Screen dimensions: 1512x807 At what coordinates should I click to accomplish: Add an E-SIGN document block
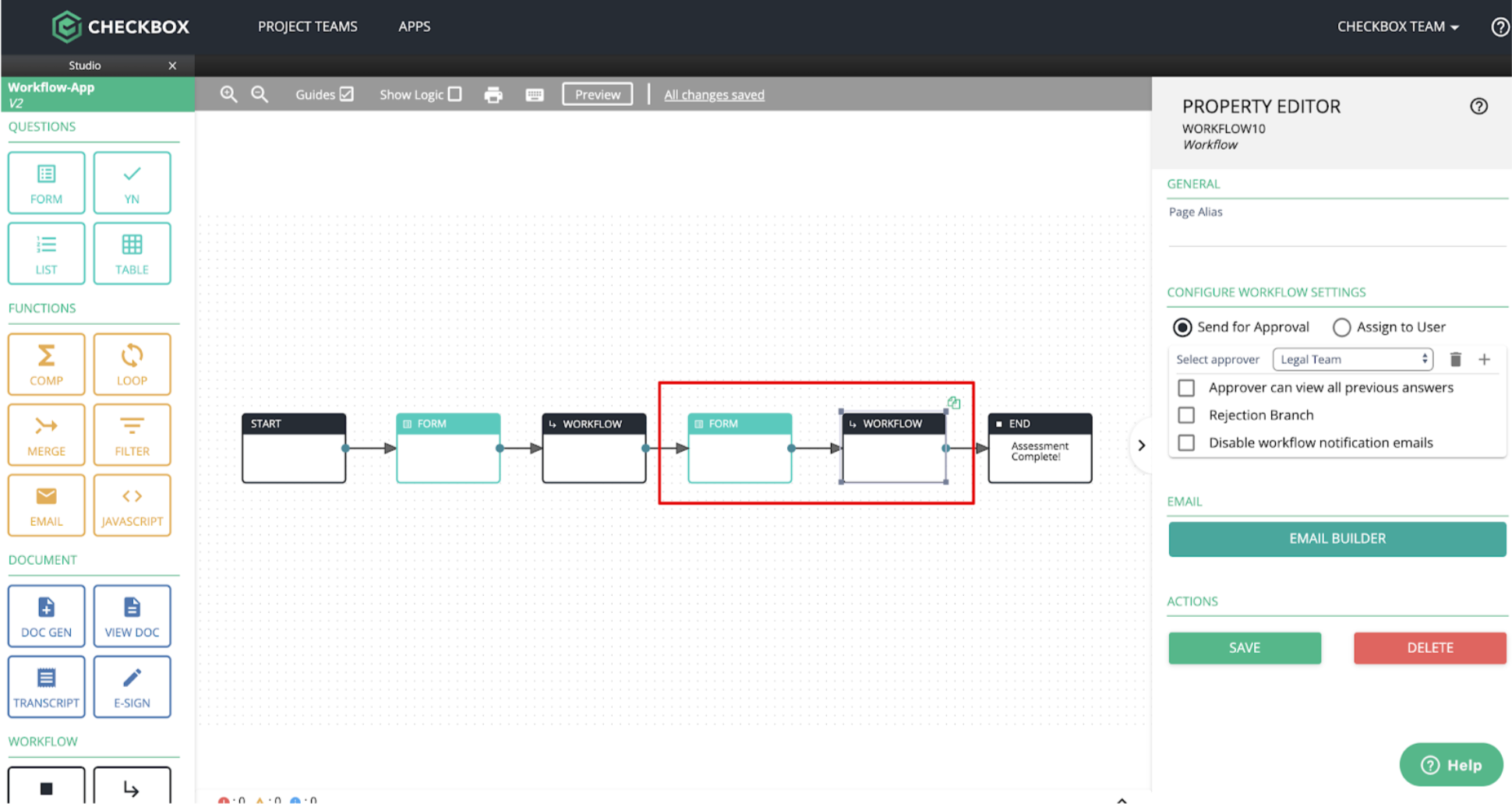pyautogui.click(x=132, y=686)
